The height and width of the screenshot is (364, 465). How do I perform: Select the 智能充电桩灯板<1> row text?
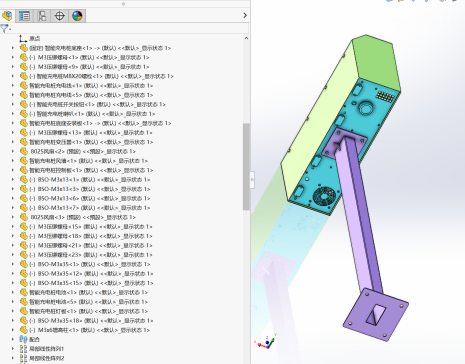(x=89, y=311)
